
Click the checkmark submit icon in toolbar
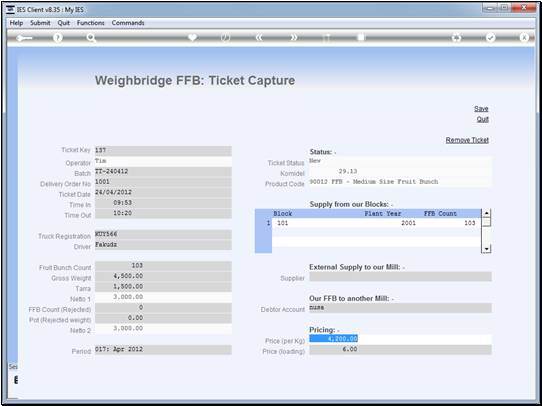coord(490,38)
